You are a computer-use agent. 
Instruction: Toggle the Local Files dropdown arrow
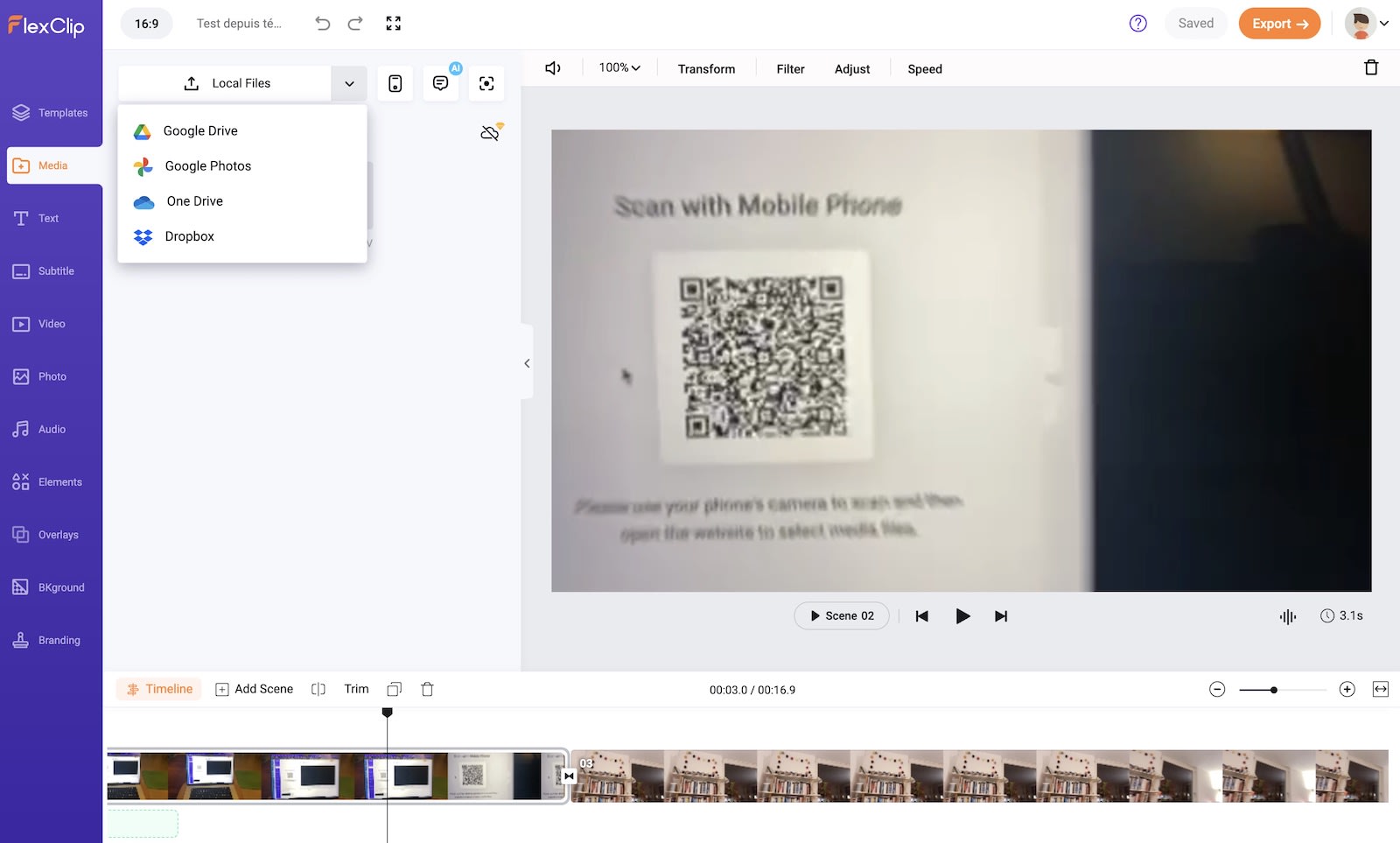pyautogui.click(x=349, y=83)
